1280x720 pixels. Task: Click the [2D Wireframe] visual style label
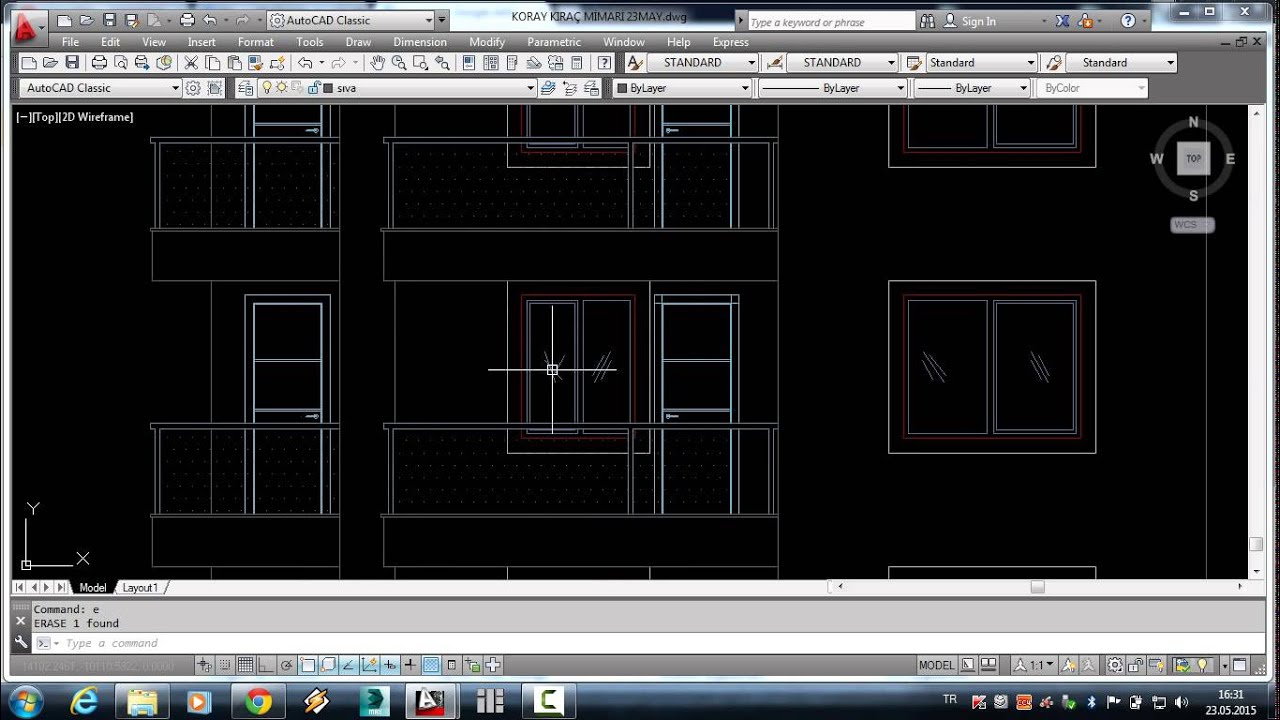(97, 117)
